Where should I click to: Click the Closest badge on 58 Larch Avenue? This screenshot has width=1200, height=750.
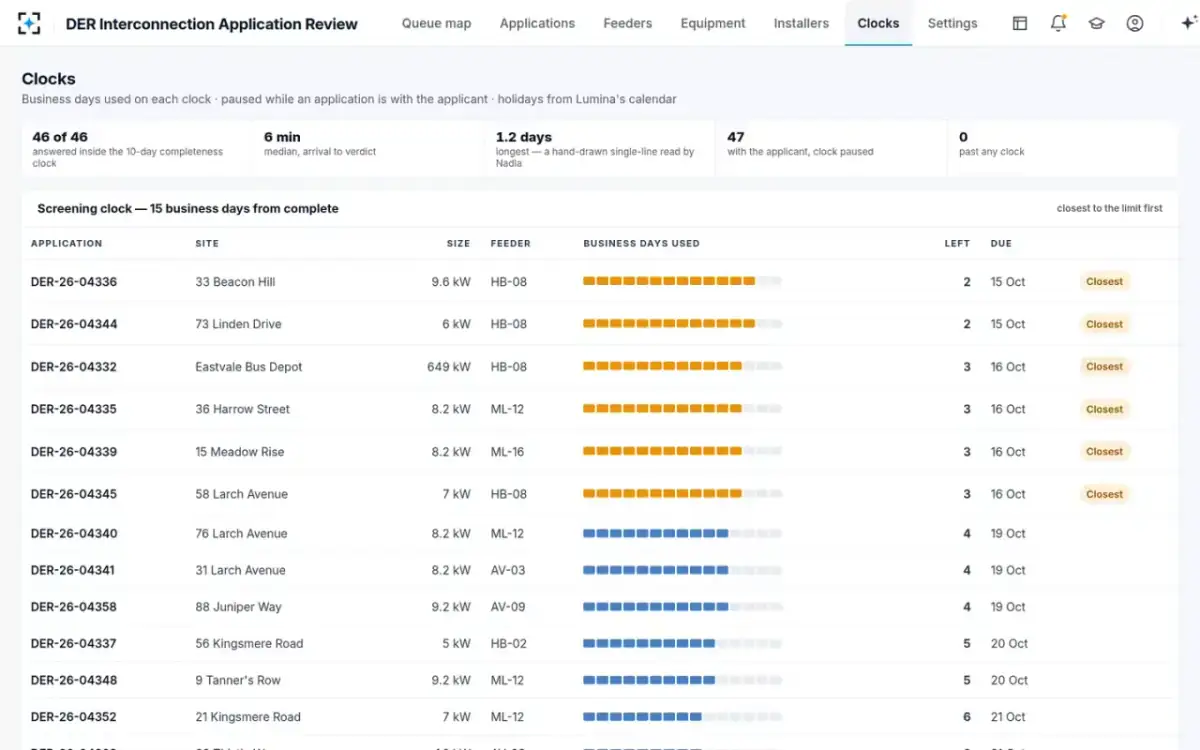point(1104,494)
